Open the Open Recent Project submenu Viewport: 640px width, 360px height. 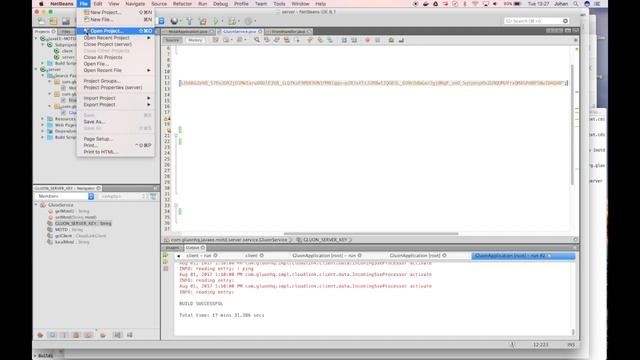coord(116,38)
